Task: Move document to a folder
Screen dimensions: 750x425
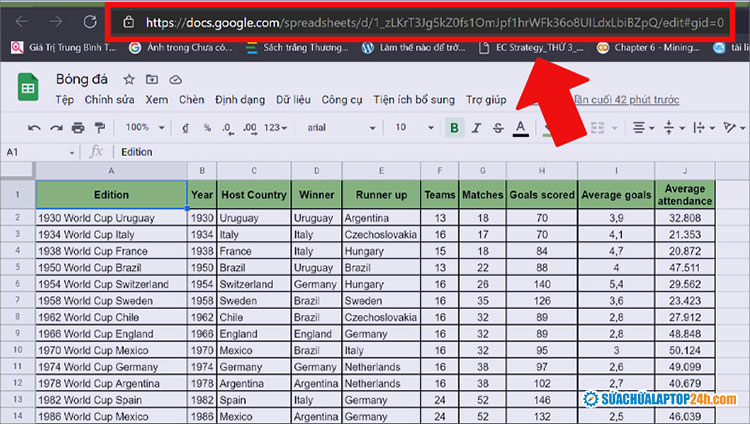Action: pyautogui.click(x=152, y=79)
